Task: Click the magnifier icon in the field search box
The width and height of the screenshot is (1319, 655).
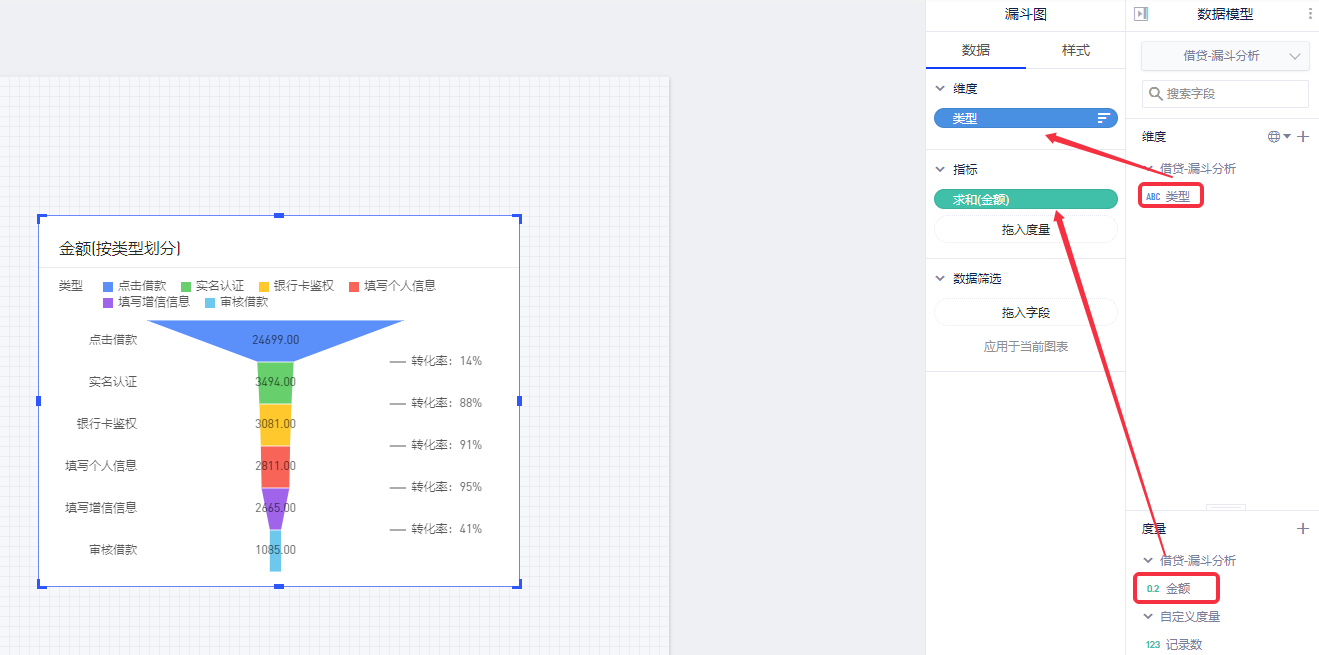Action: tap(1156, 94)
